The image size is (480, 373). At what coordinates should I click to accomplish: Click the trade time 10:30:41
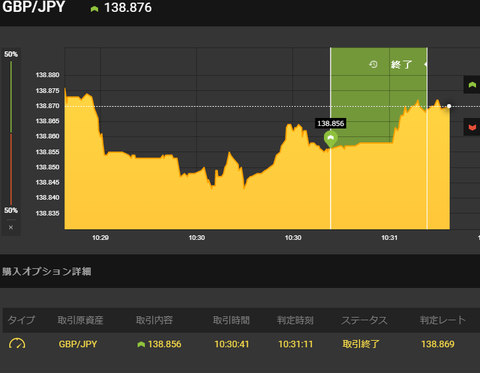232,344
